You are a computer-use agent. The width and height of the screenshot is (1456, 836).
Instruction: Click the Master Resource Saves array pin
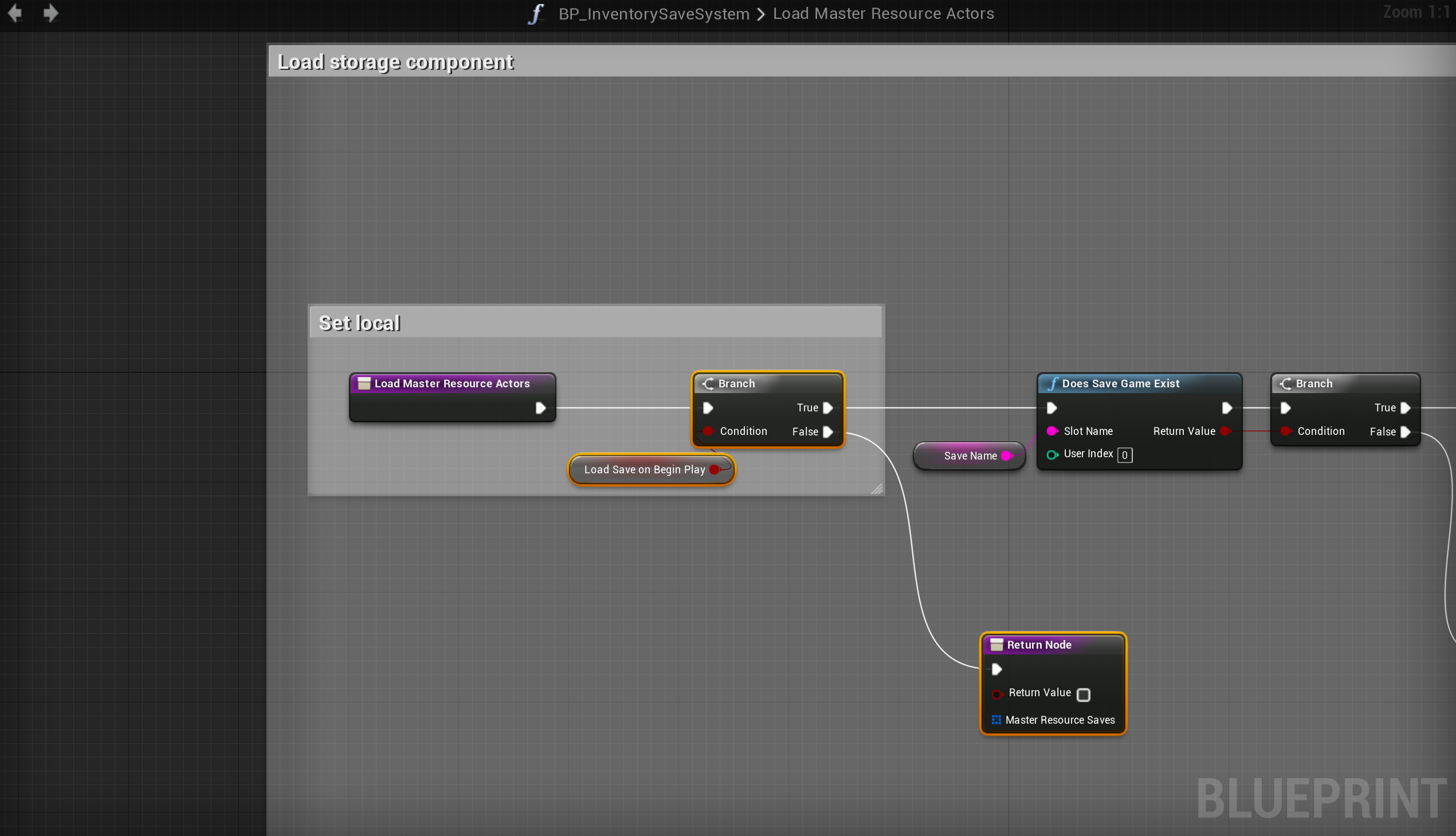coord(996,720)
